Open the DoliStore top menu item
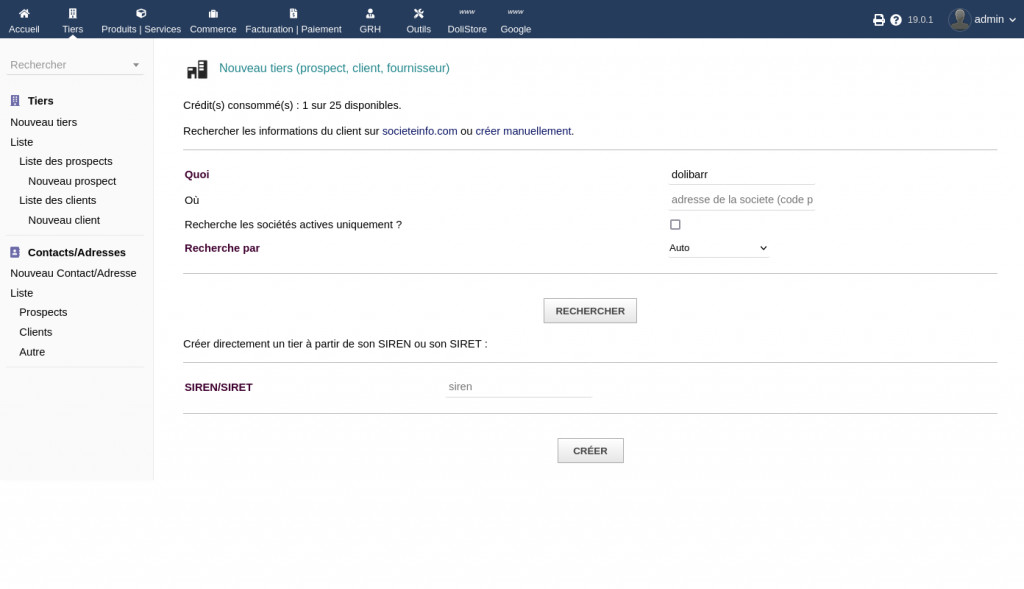 tap(467, 20)
